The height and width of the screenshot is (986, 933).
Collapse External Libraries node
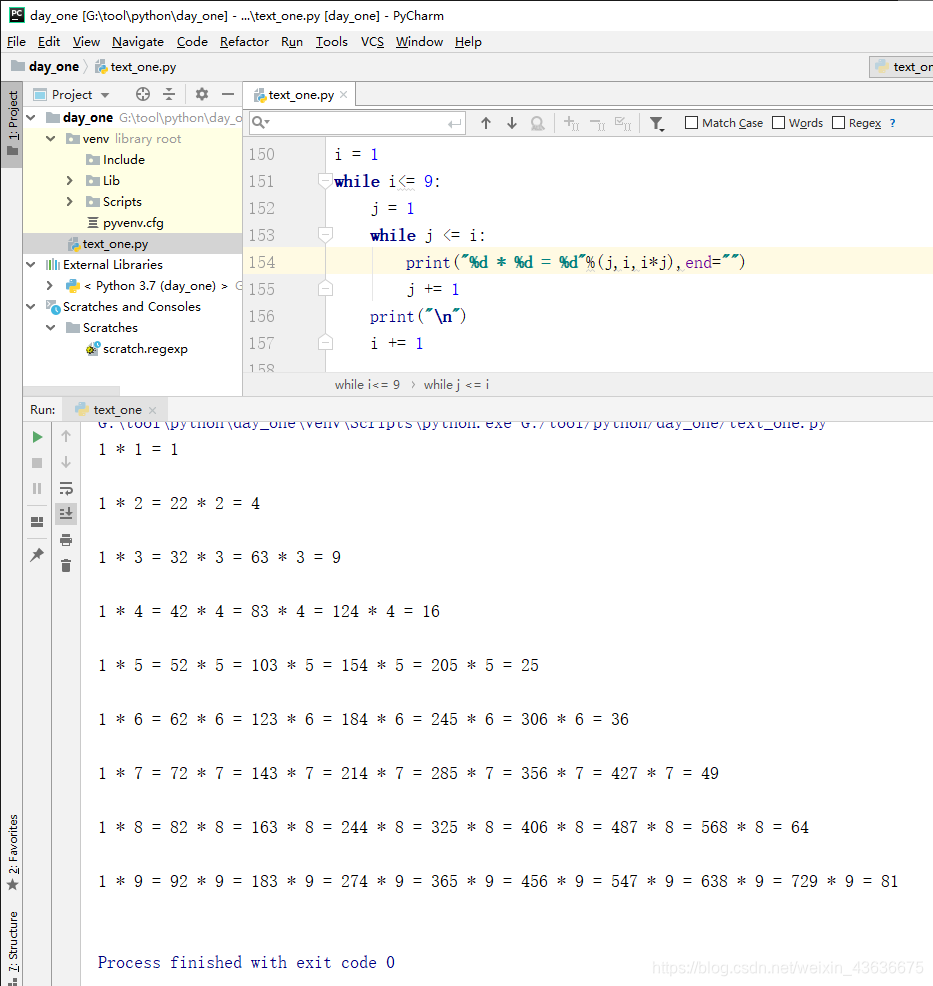click(31, 265)
